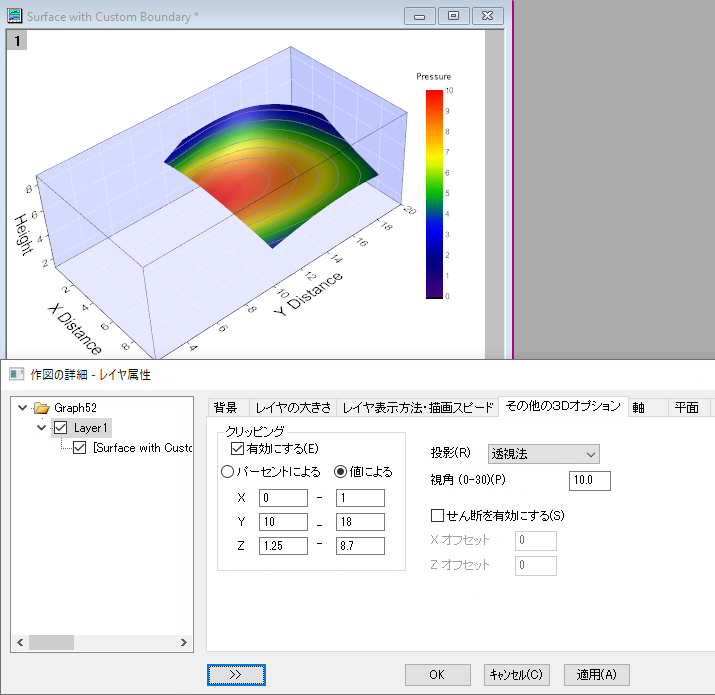Viewport: 715px width, 695px height.
Task: Click the Pressure color scale legend
Action: click(435, 187)
